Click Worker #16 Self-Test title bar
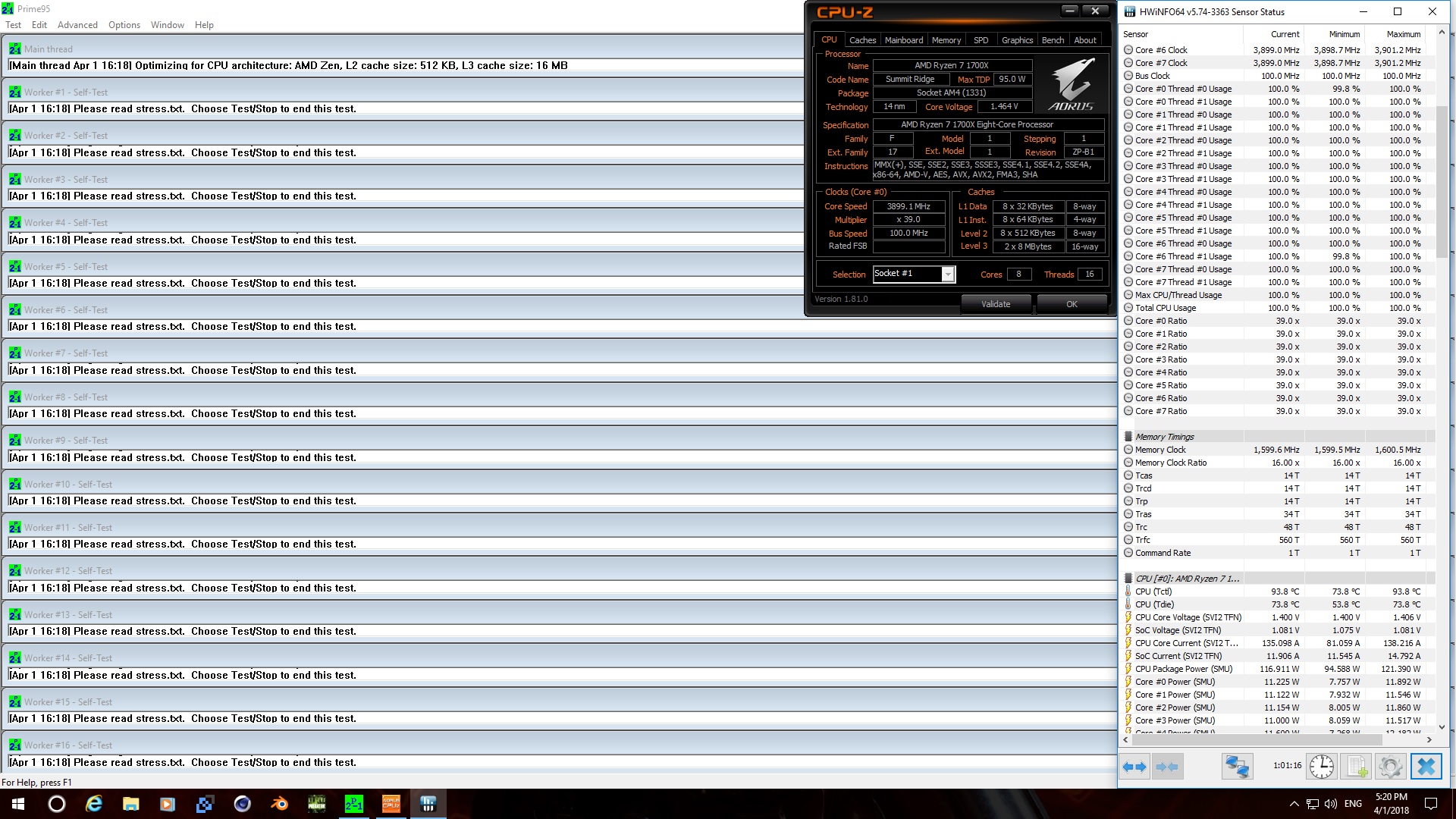This screenshot has height=819, width=1456. [560, 745]
